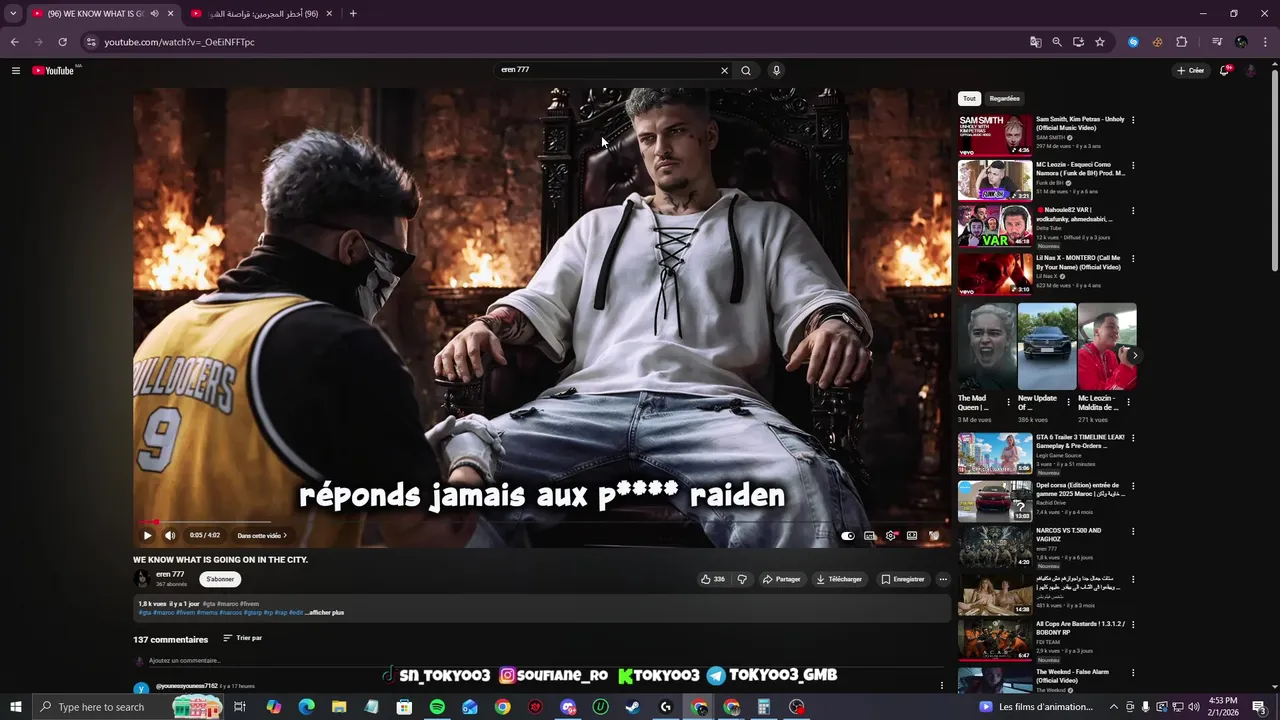Open video player settings gear
This screenshot has width=1280, height=720.
891,536
